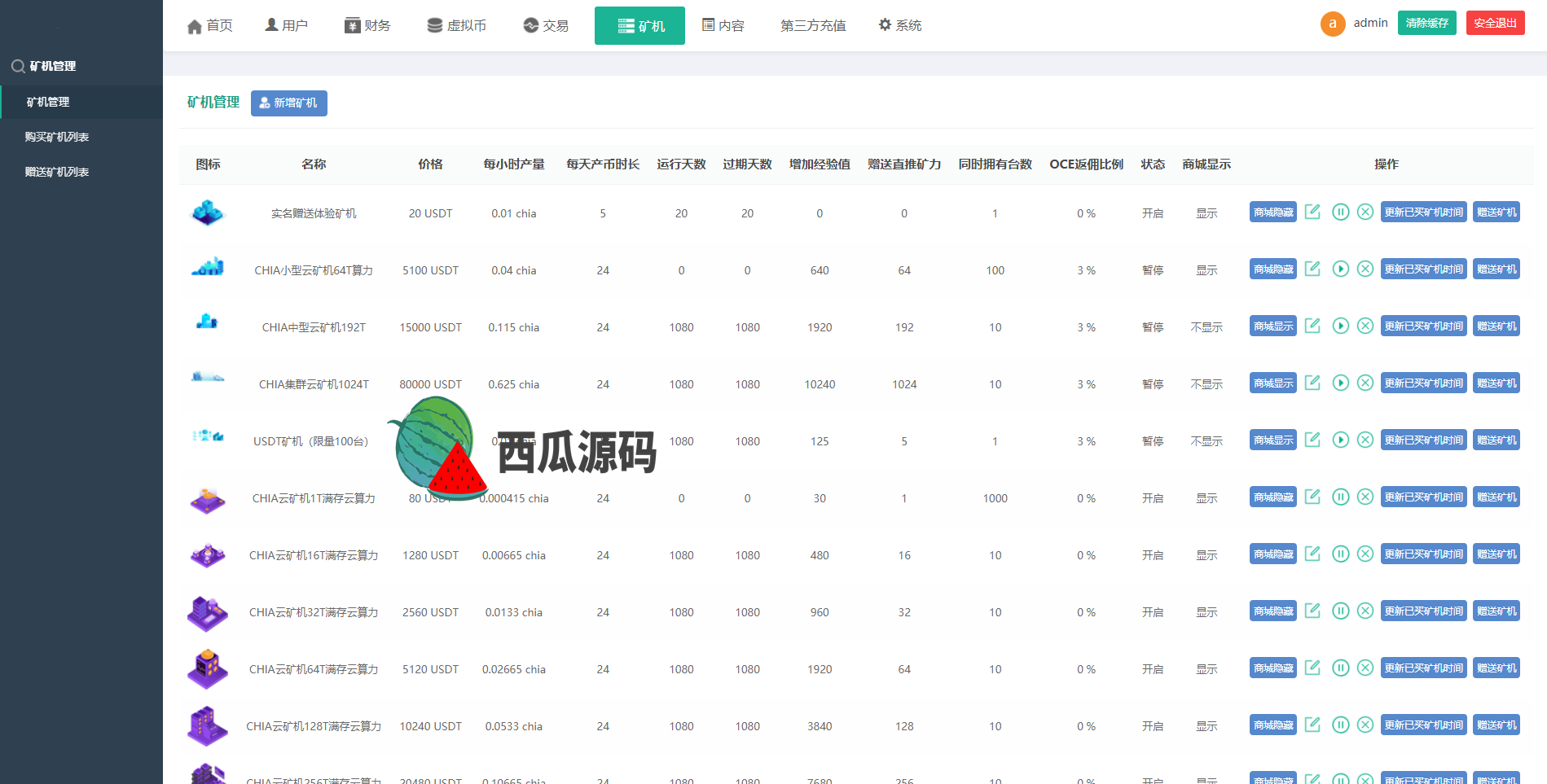
Task: Edit CHIA集群云矿机1024T row
Action: point(1312,383)
